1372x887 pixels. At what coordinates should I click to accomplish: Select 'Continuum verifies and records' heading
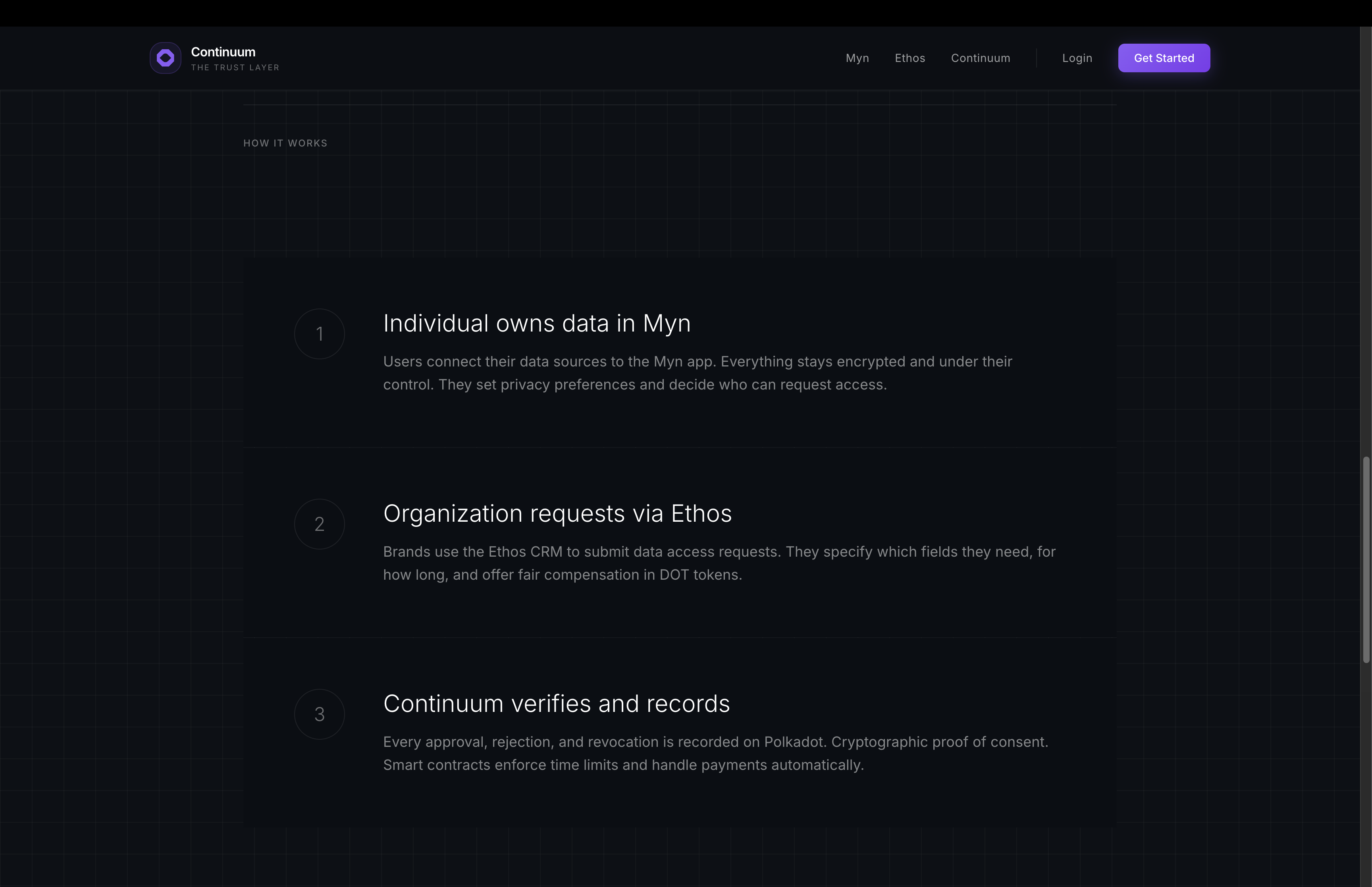tap(556, 704)
